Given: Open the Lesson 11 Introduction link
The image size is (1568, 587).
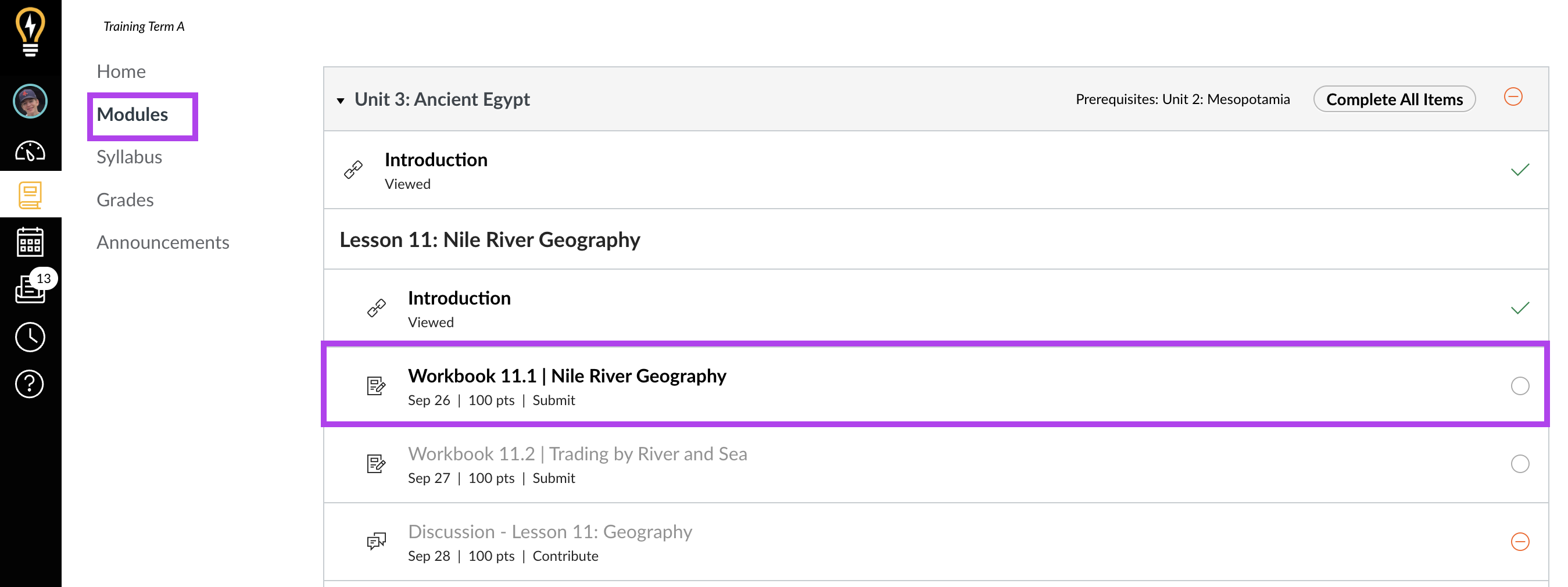Looking at the screenshot, I should tap(459, 298).
